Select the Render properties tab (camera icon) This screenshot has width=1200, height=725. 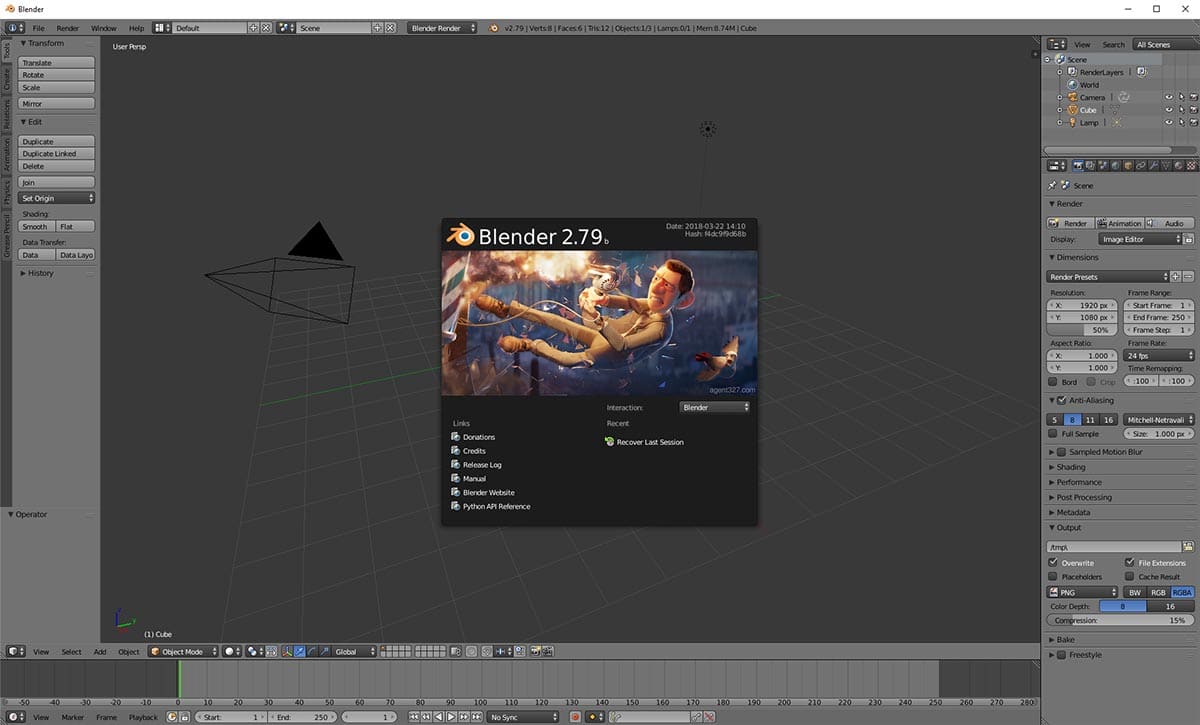(x=1078, y=165)
